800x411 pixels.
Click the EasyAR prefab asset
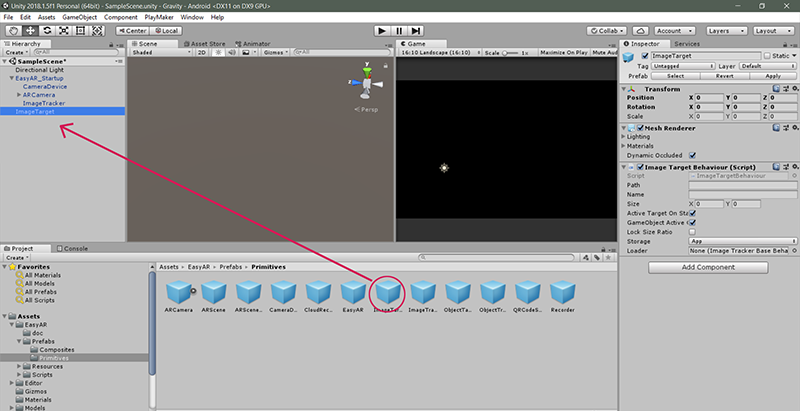[353, 296]
